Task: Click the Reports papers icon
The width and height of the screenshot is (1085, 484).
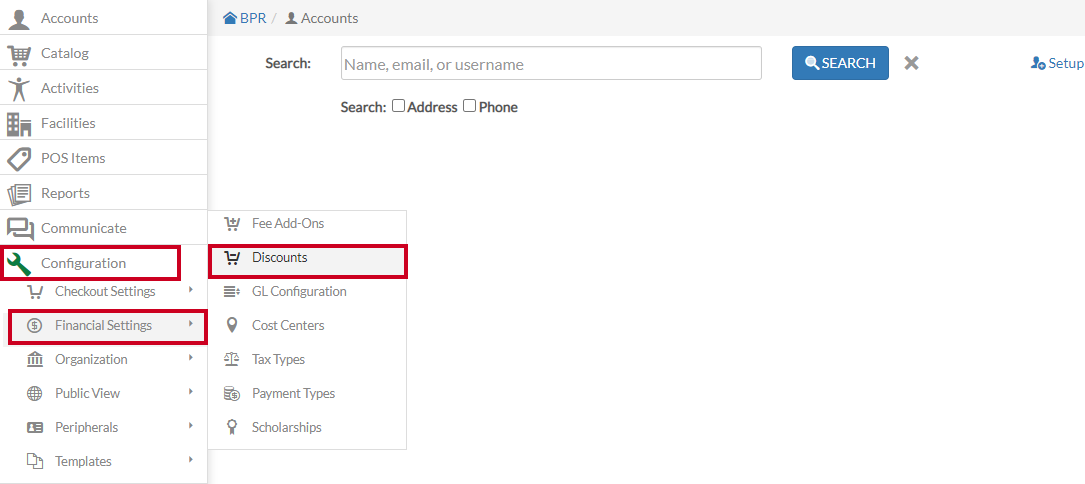Action: (19, 194)
